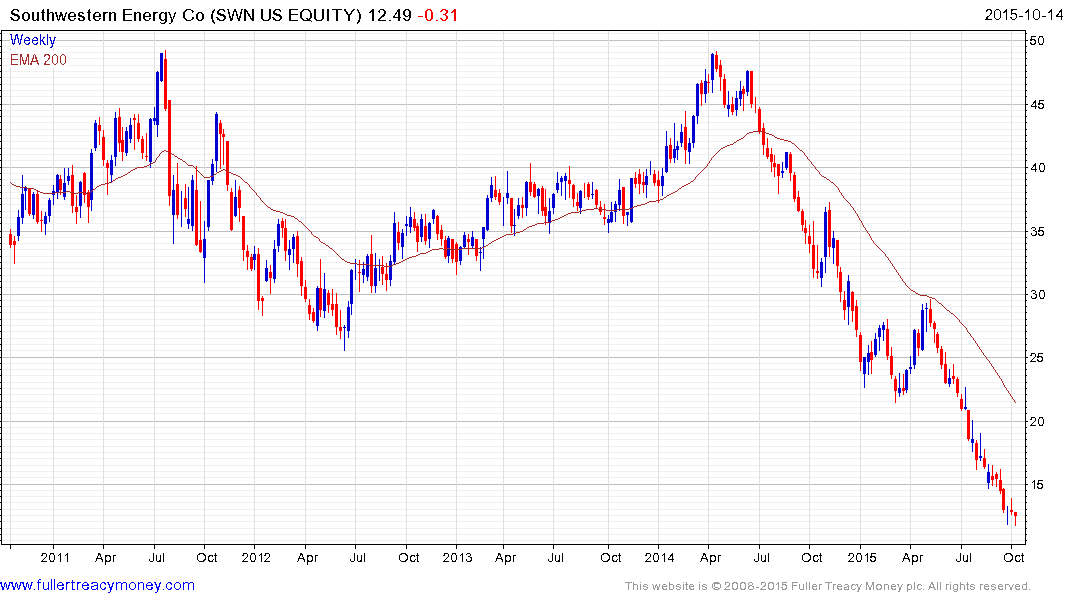Click the ticker text '(SWN US EQUITY)'
Viewport: 1075px width, 600px height.
286,15
